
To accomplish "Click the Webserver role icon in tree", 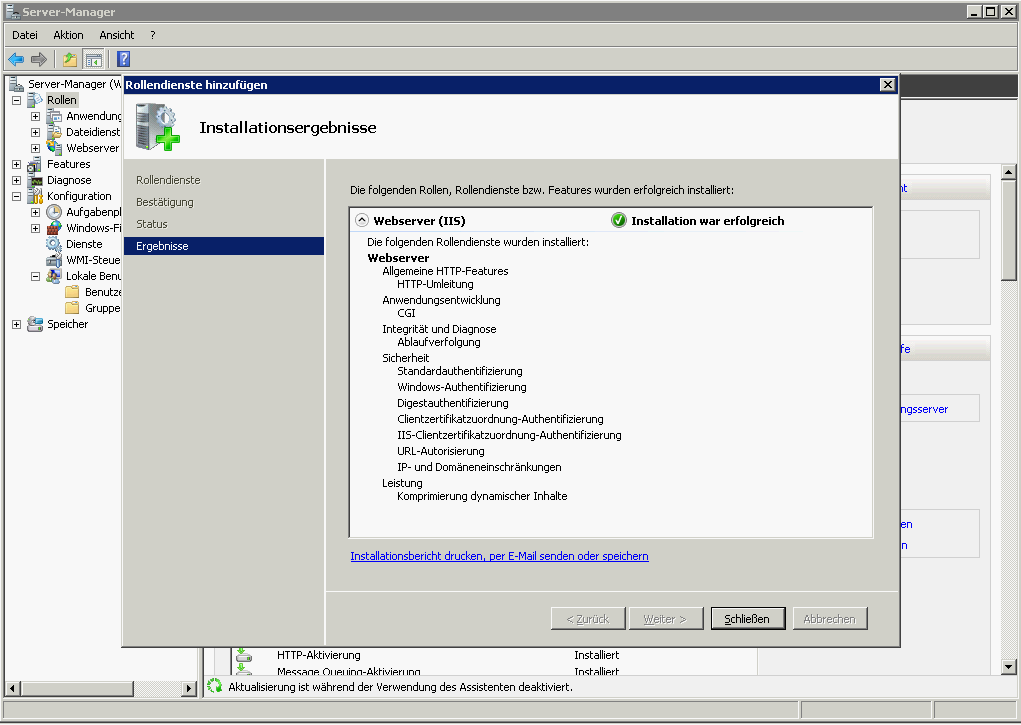I will (54, 148).
